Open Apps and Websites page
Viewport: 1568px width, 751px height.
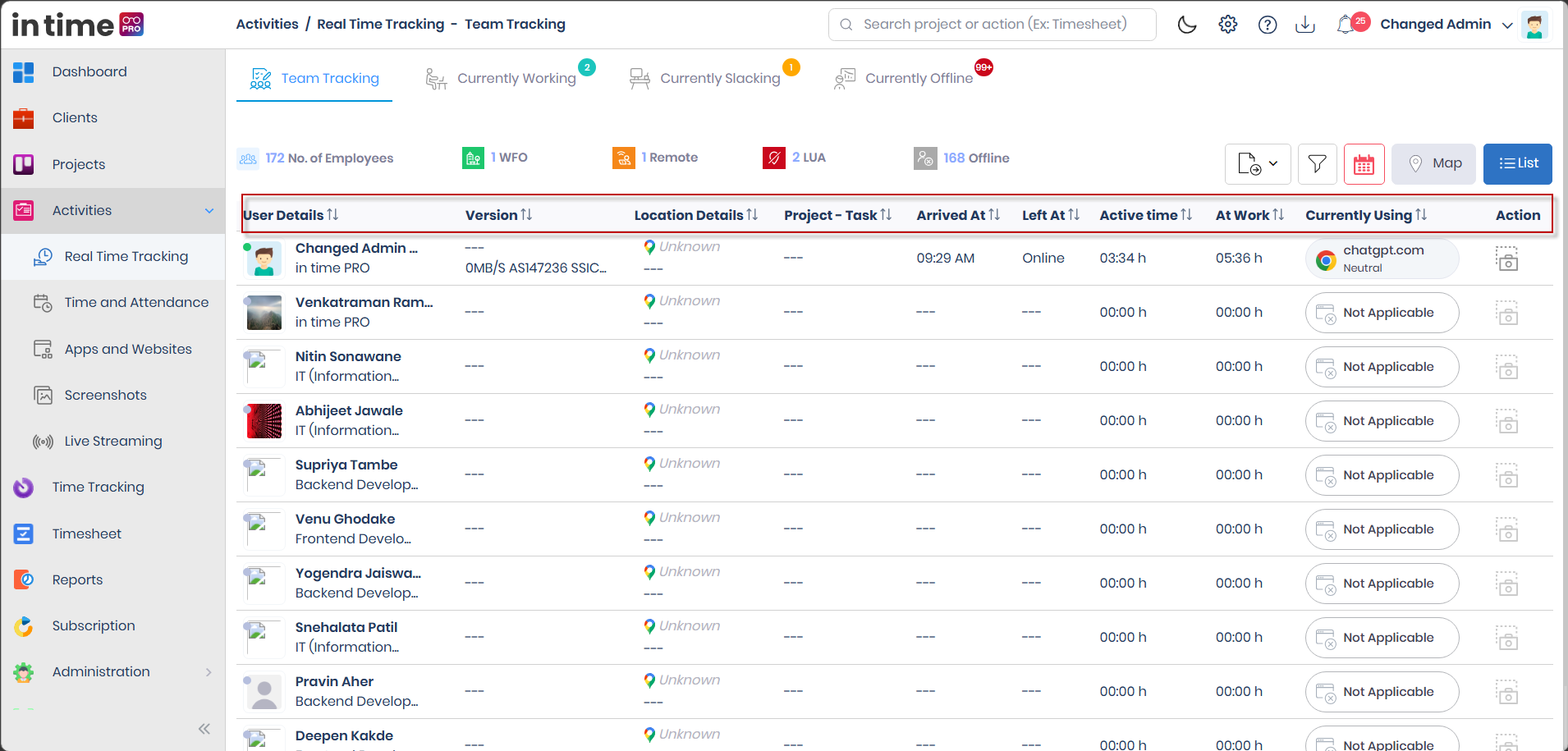(128, 349)
